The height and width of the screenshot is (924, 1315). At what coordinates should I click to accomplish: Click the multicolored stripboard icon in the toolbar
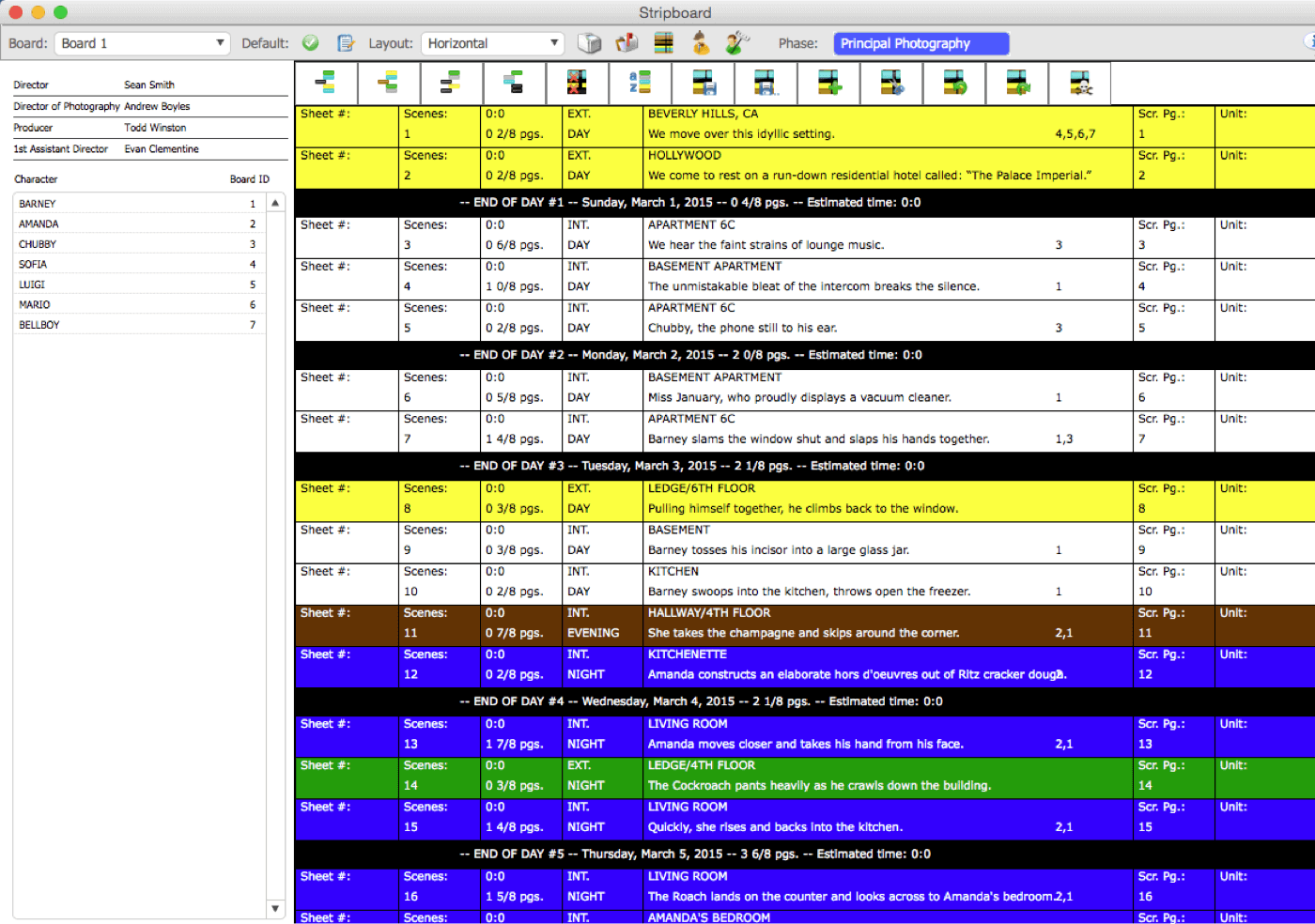[664, 42]
